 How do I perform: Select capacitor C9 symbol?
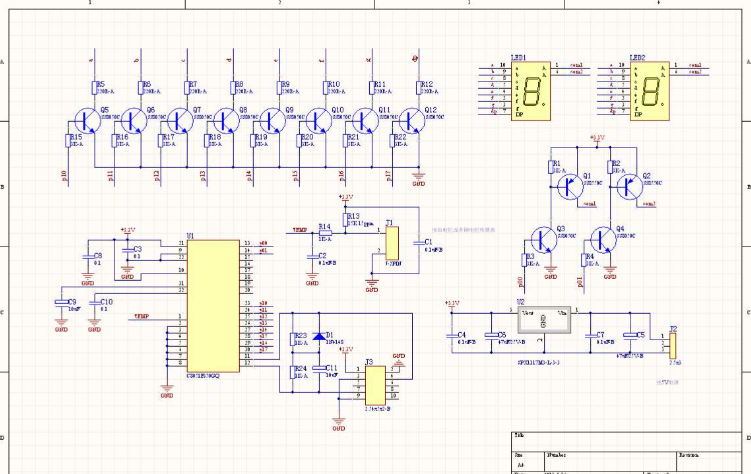tap(61, 303)
